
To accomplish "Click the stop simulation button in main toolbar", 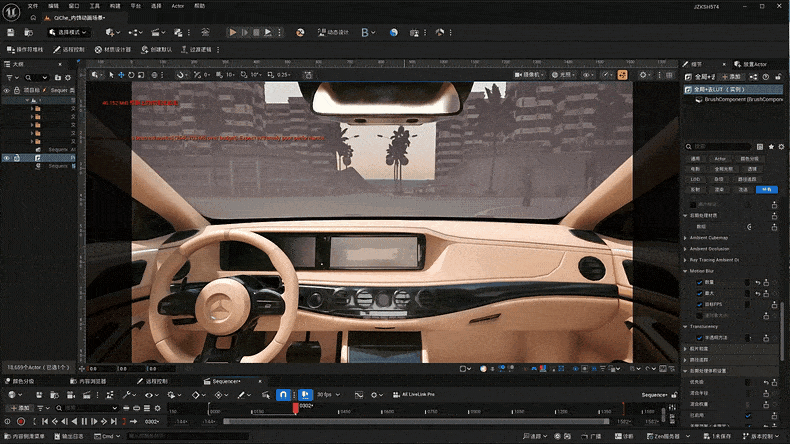I will click(x=256, y=32).
